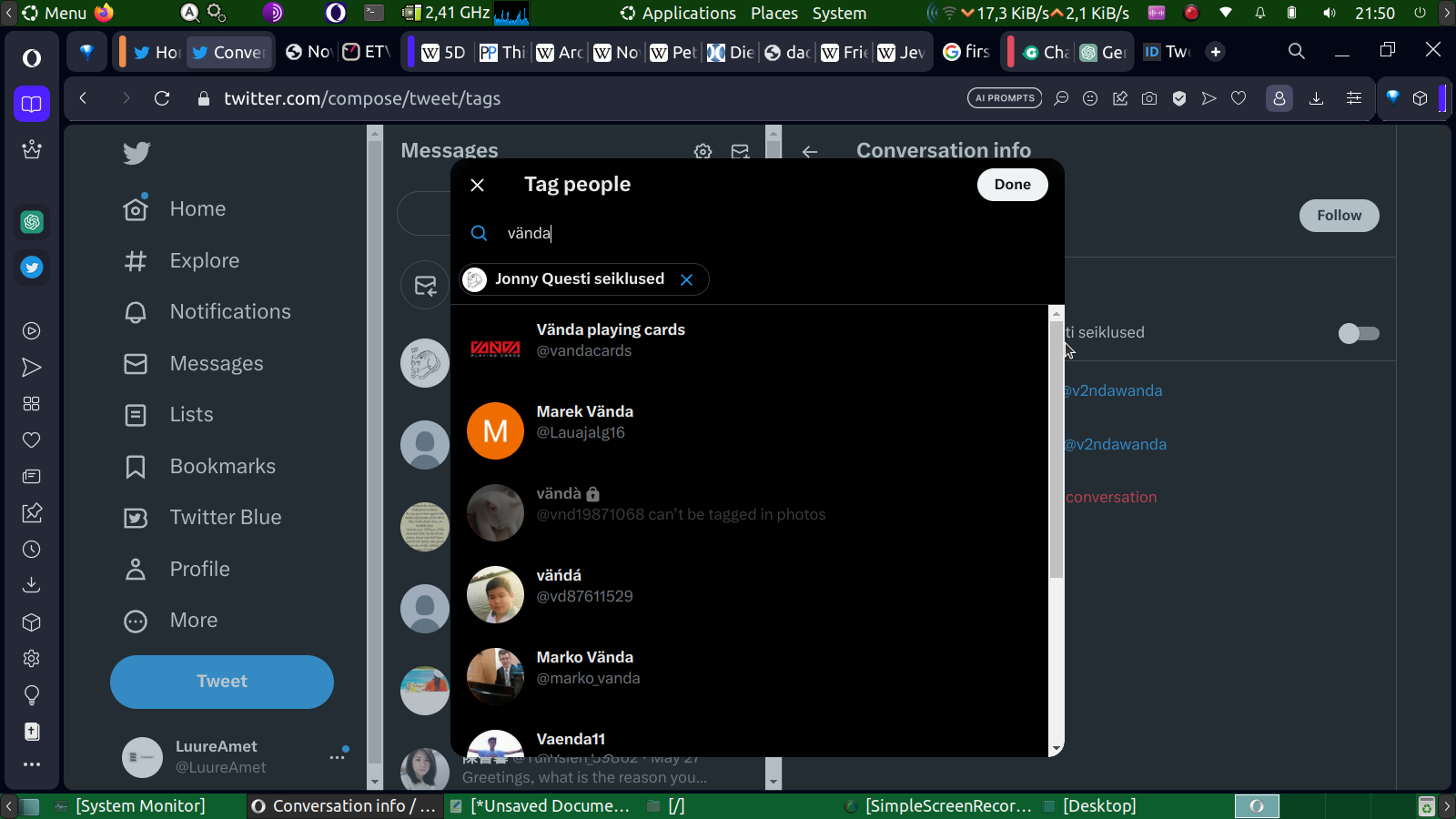Search tabs with magnifier icon
Screen dimensions: 1456x819
click(x=1297, y=51)
